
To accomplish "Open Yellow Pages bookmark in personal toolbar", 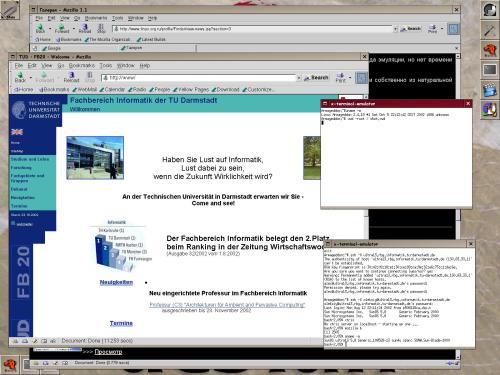I will tap(191, 90).
